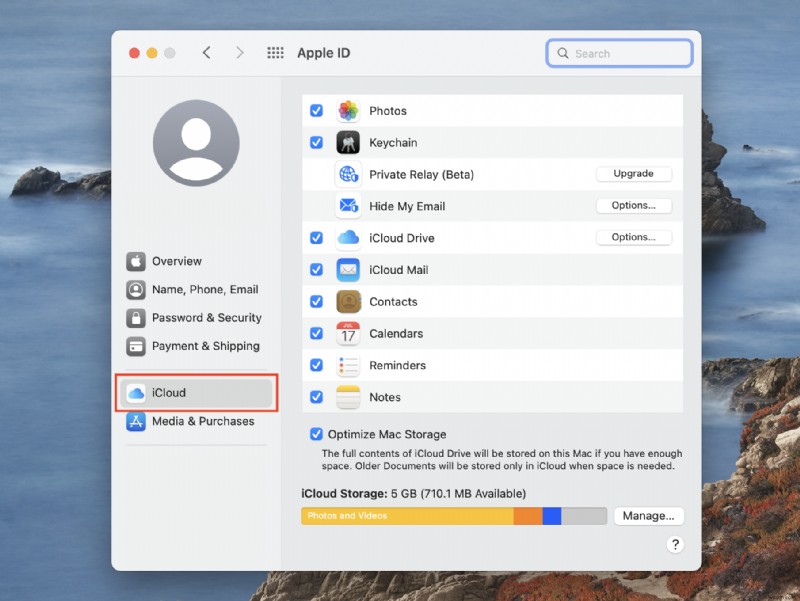Screen dimensions: 800x601
Task: Click the Keychain icon
Action: click(x=349, y=142)
